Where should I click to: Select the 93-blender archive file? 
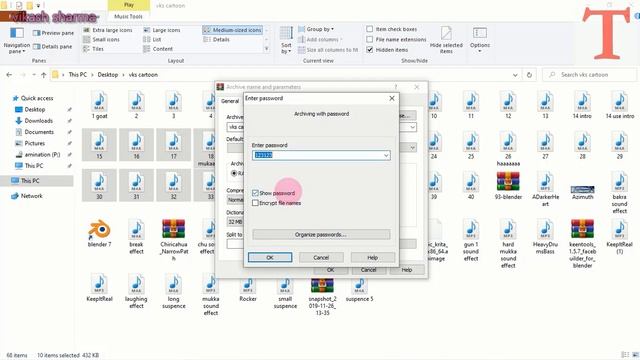click(508, 186)
